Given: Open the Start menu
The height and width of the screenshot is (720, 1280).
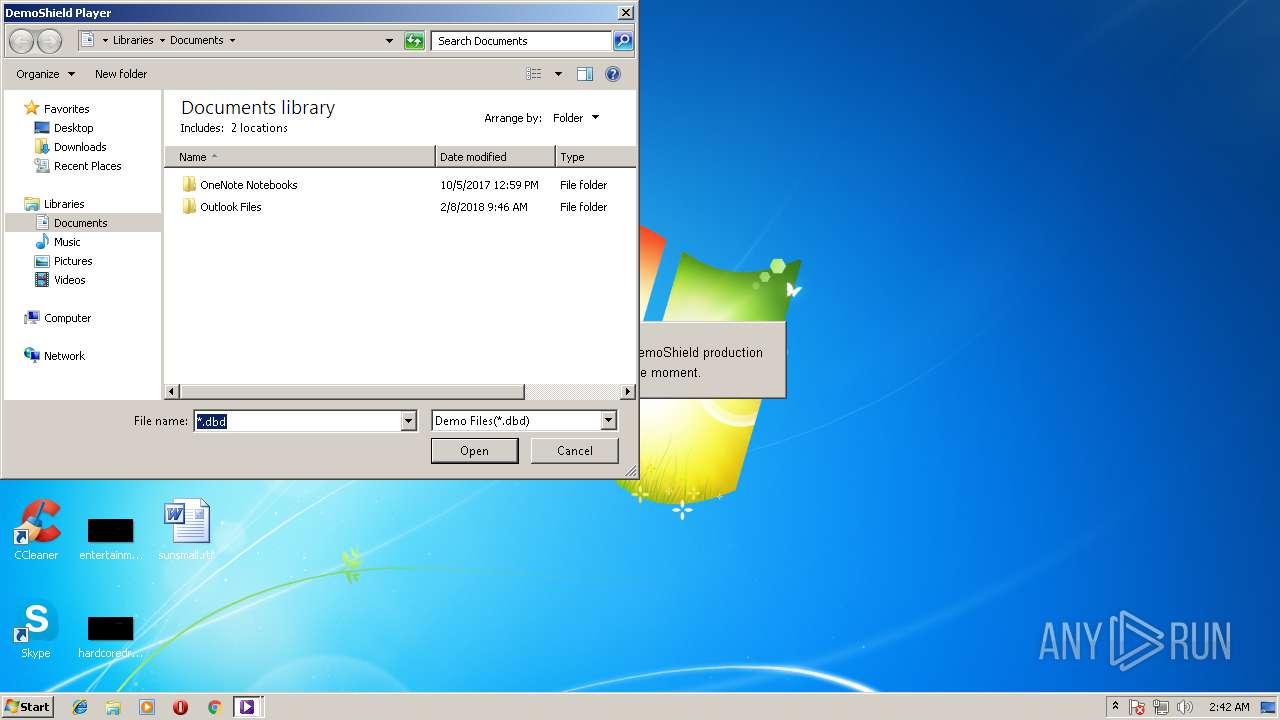Looking at the screenshot, I should (x=27, y=707).
